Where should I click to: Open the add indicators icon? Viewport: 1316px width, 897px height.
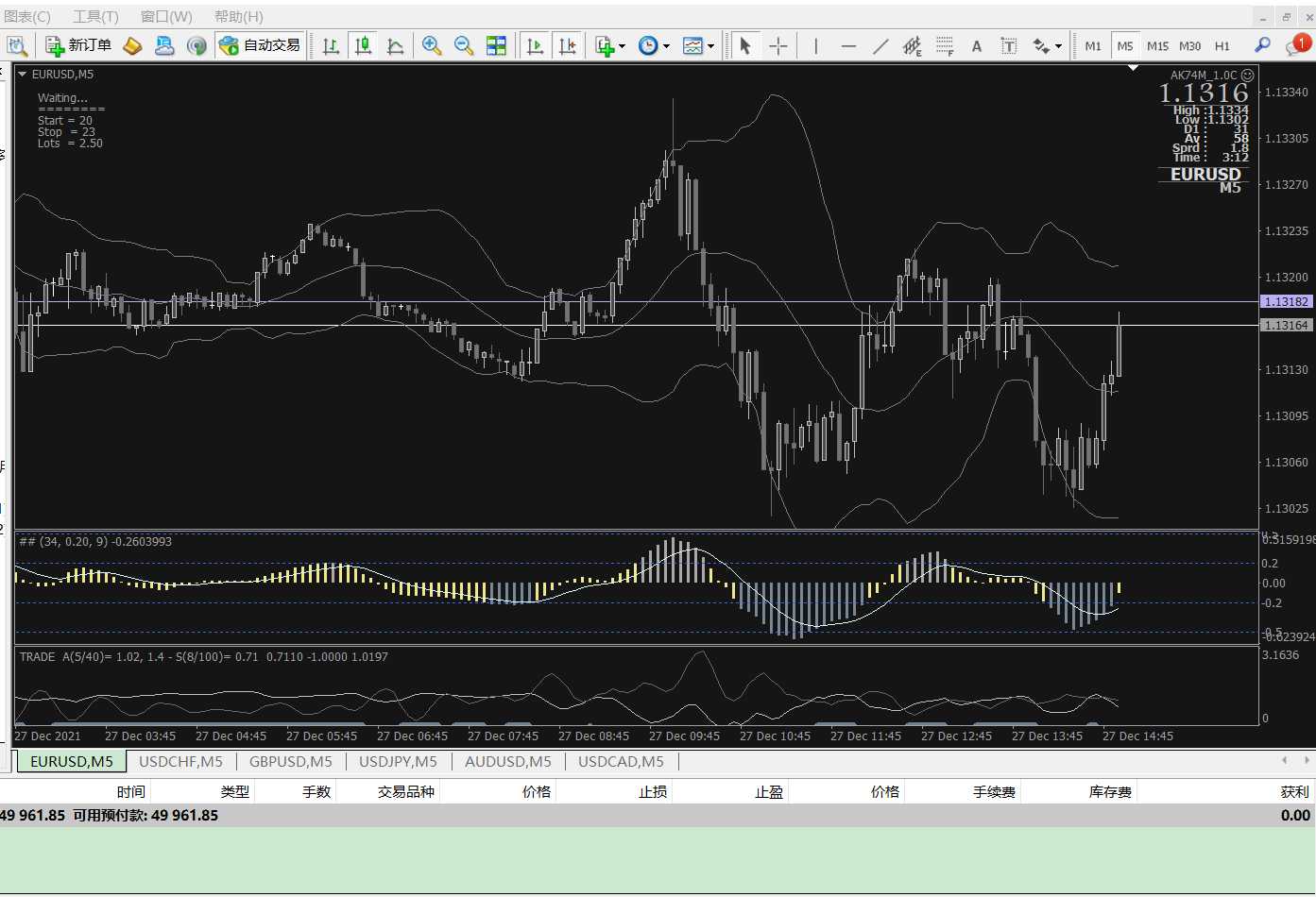[x=605, y=45]
